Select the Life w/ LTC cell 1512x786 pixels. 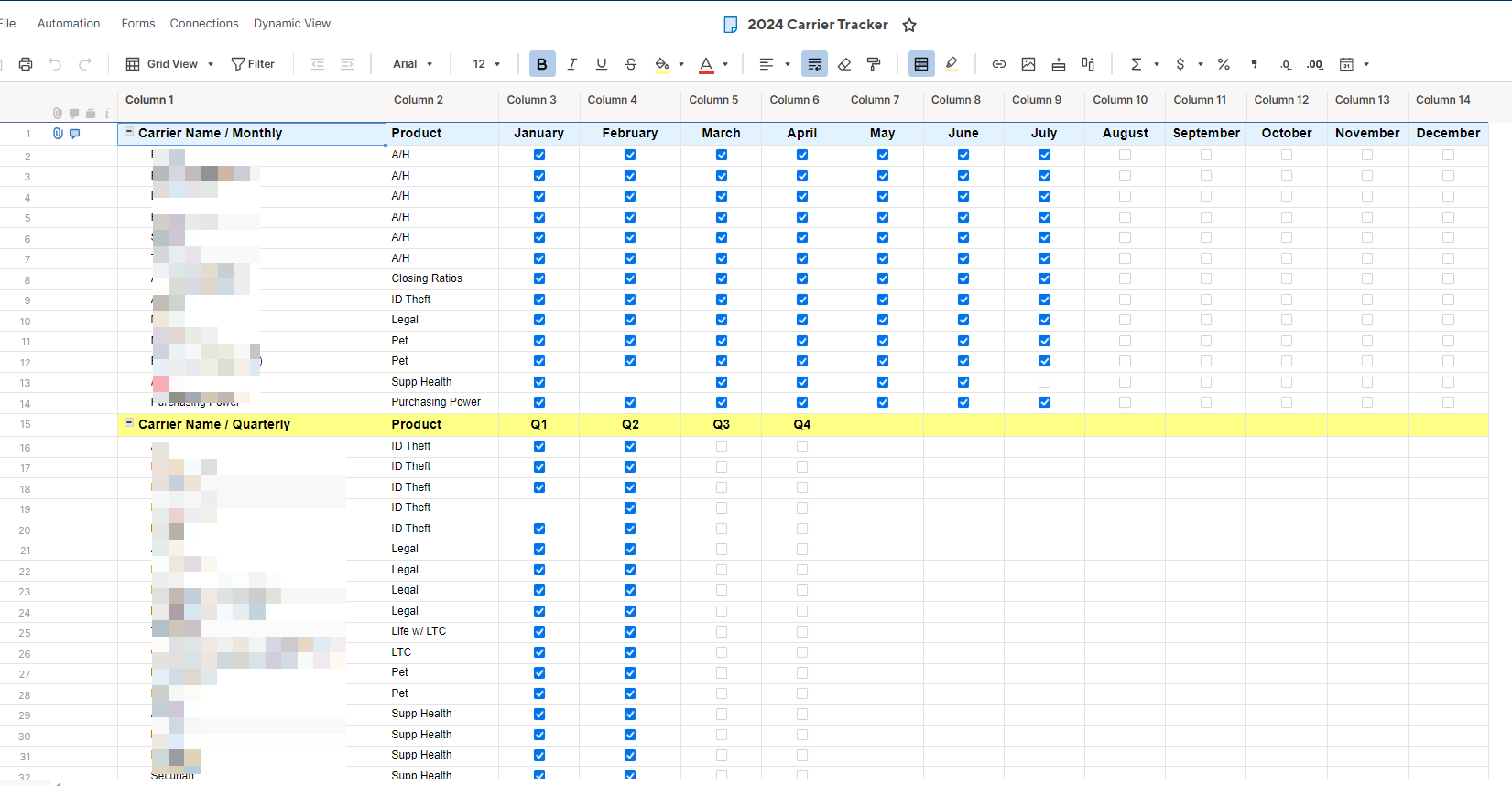pos(442,631)
